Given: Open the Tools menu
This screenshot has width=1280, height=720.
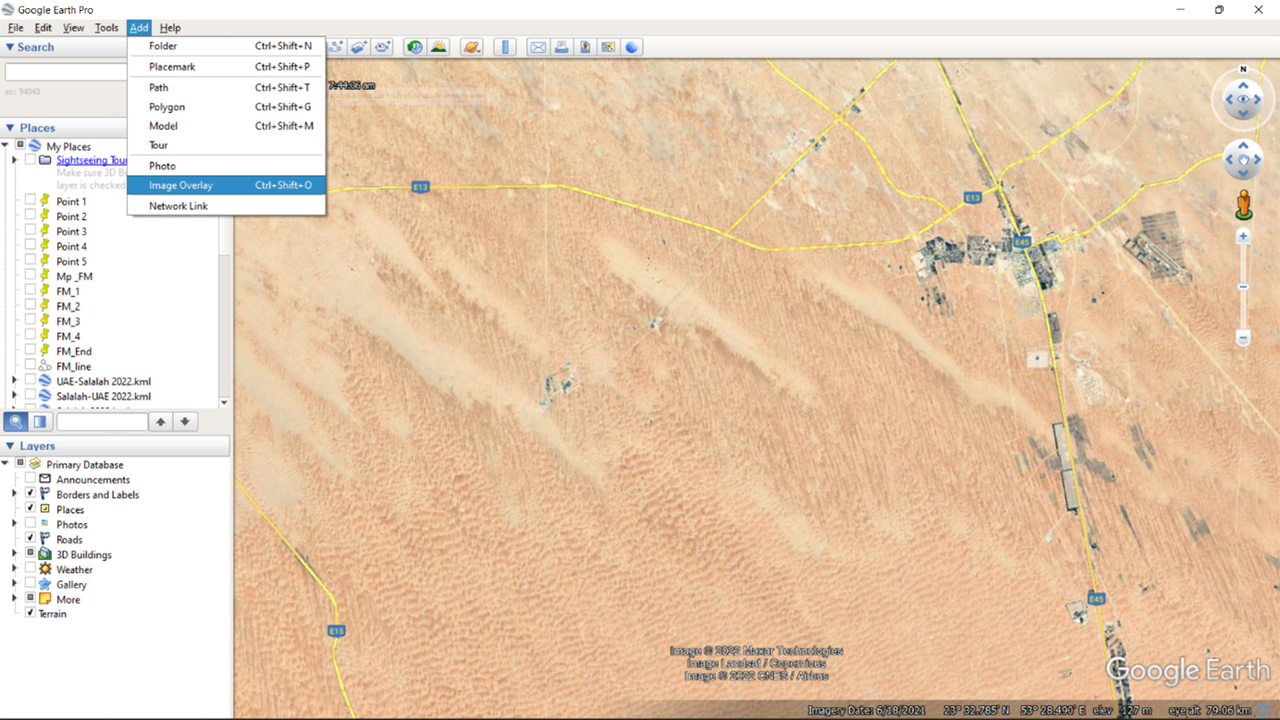Looking at the screenshot, I should pos(106,28).
